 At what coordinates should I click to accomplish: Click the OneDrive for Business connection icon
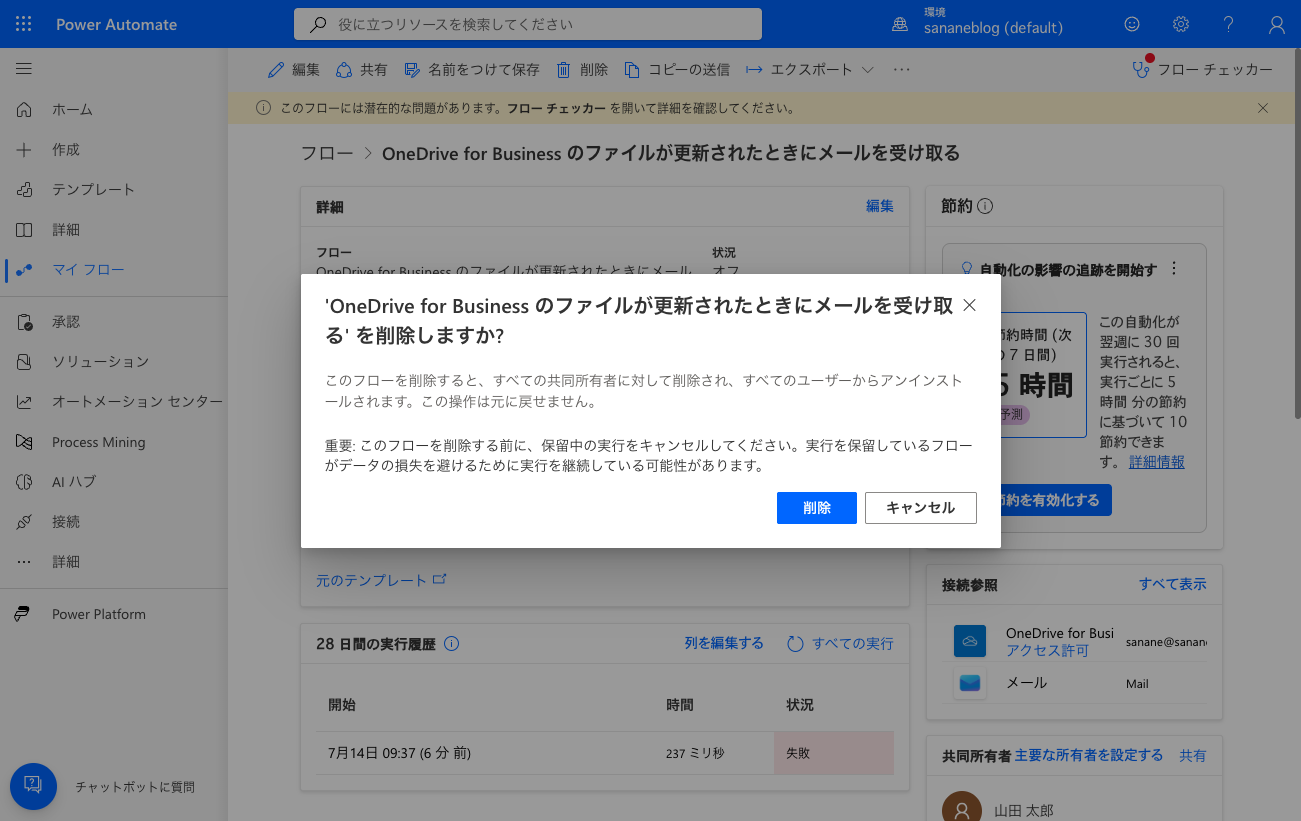(970, 641)
